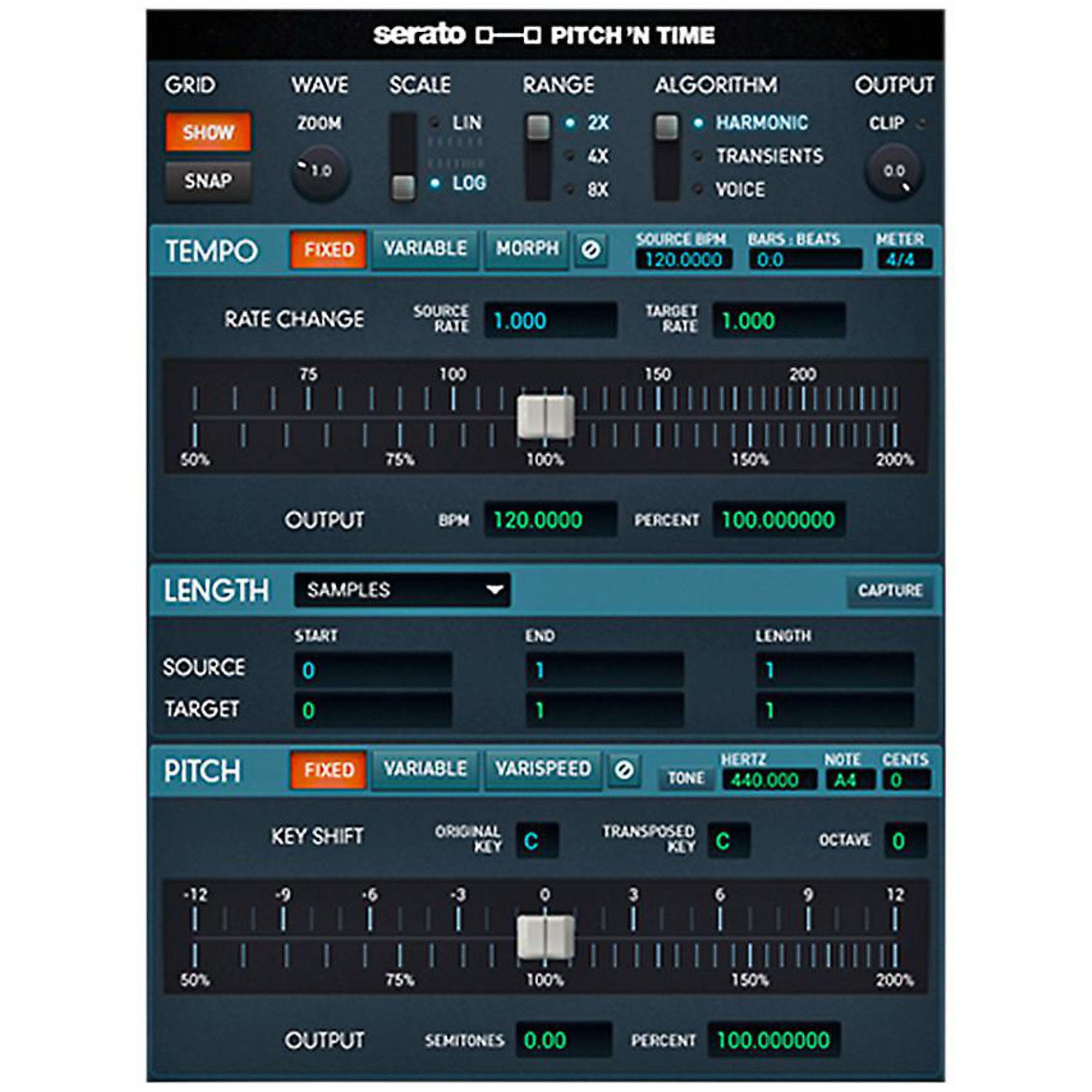Click the Octave field
Image resolution: width=1092 pixels, height=1092 pixels.
[905, 840]
